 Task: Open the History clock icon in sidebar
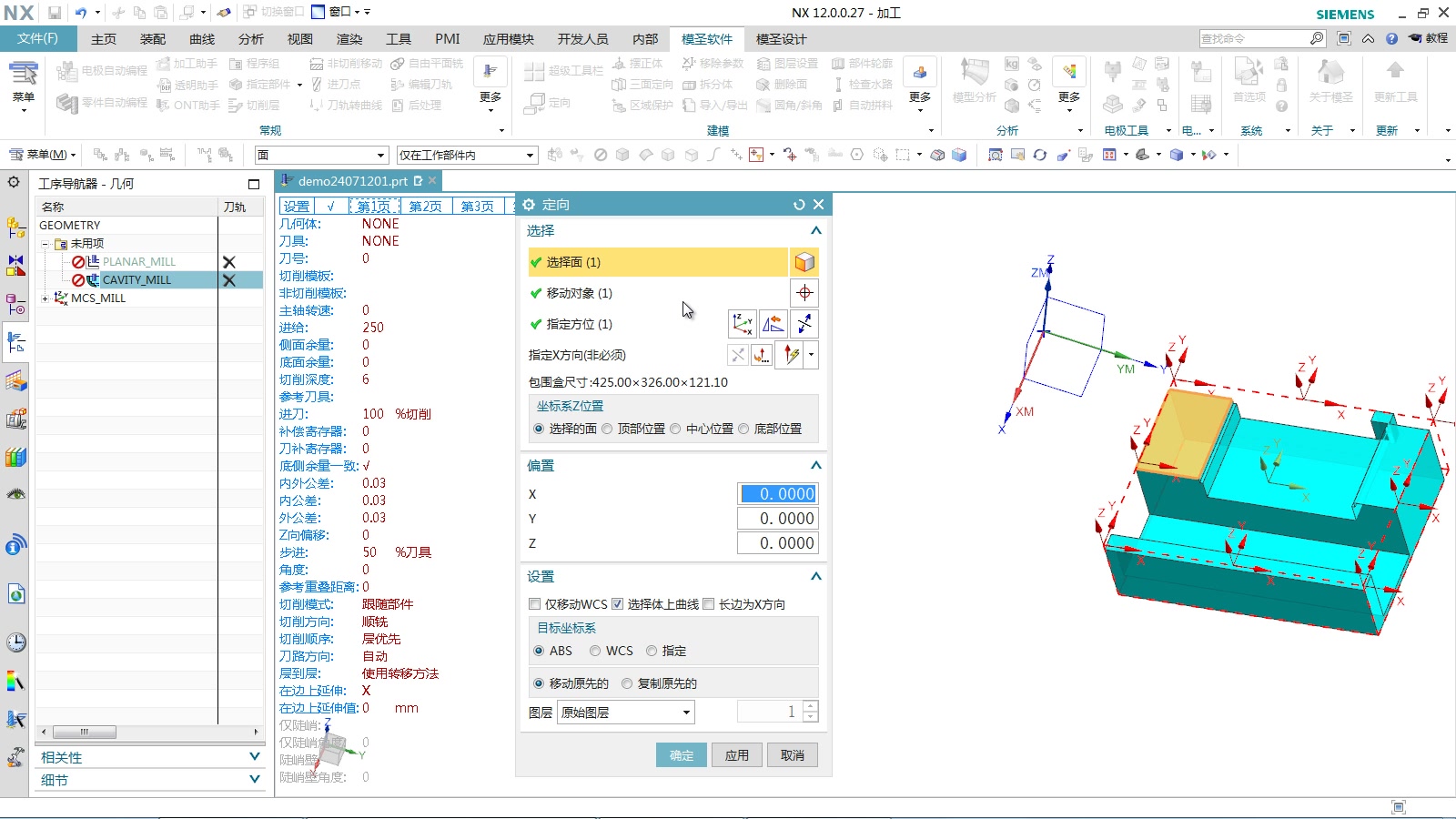tap(15, 642)
